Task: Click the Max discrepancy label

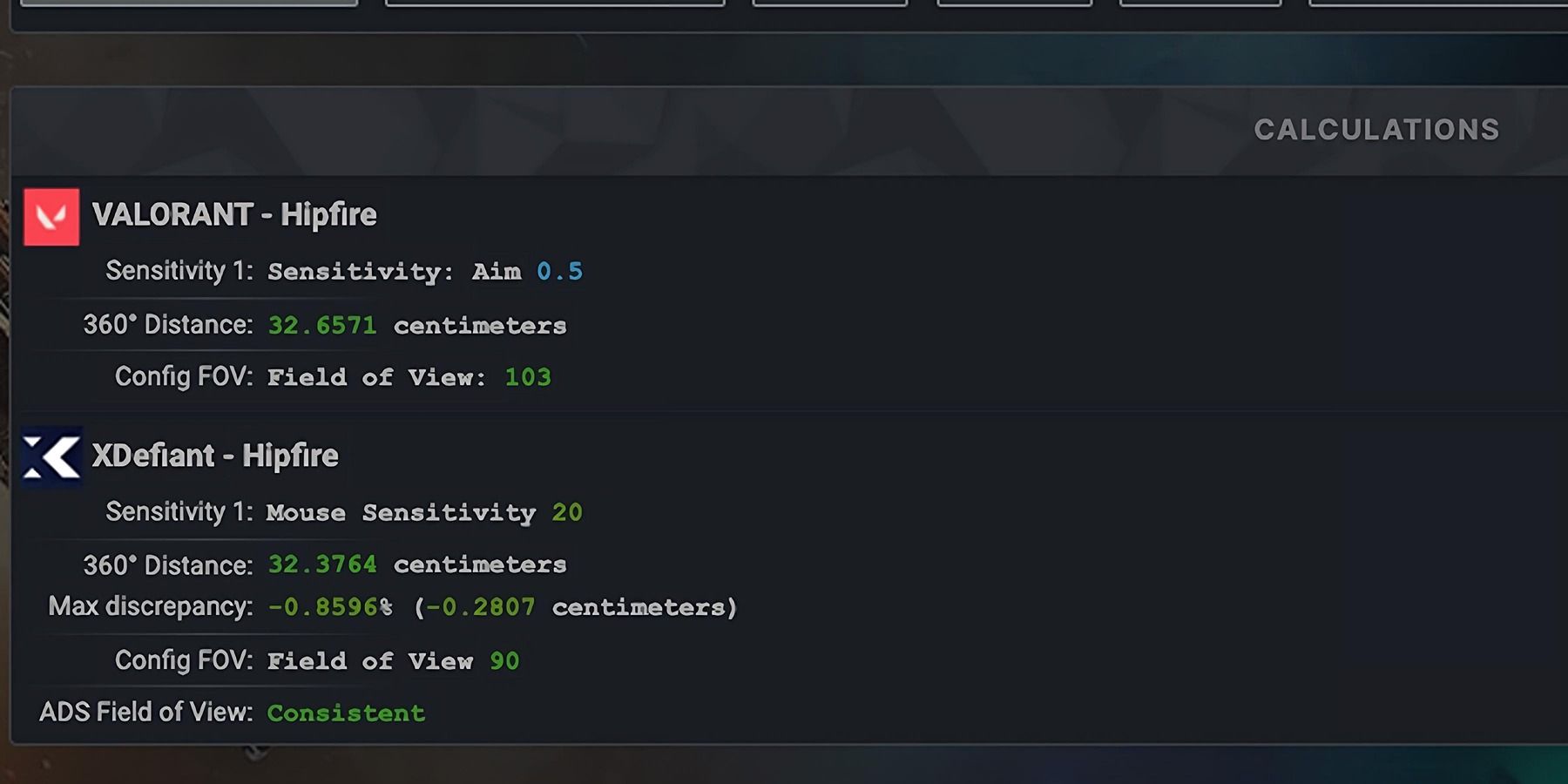Action: [x=150, y=606]
